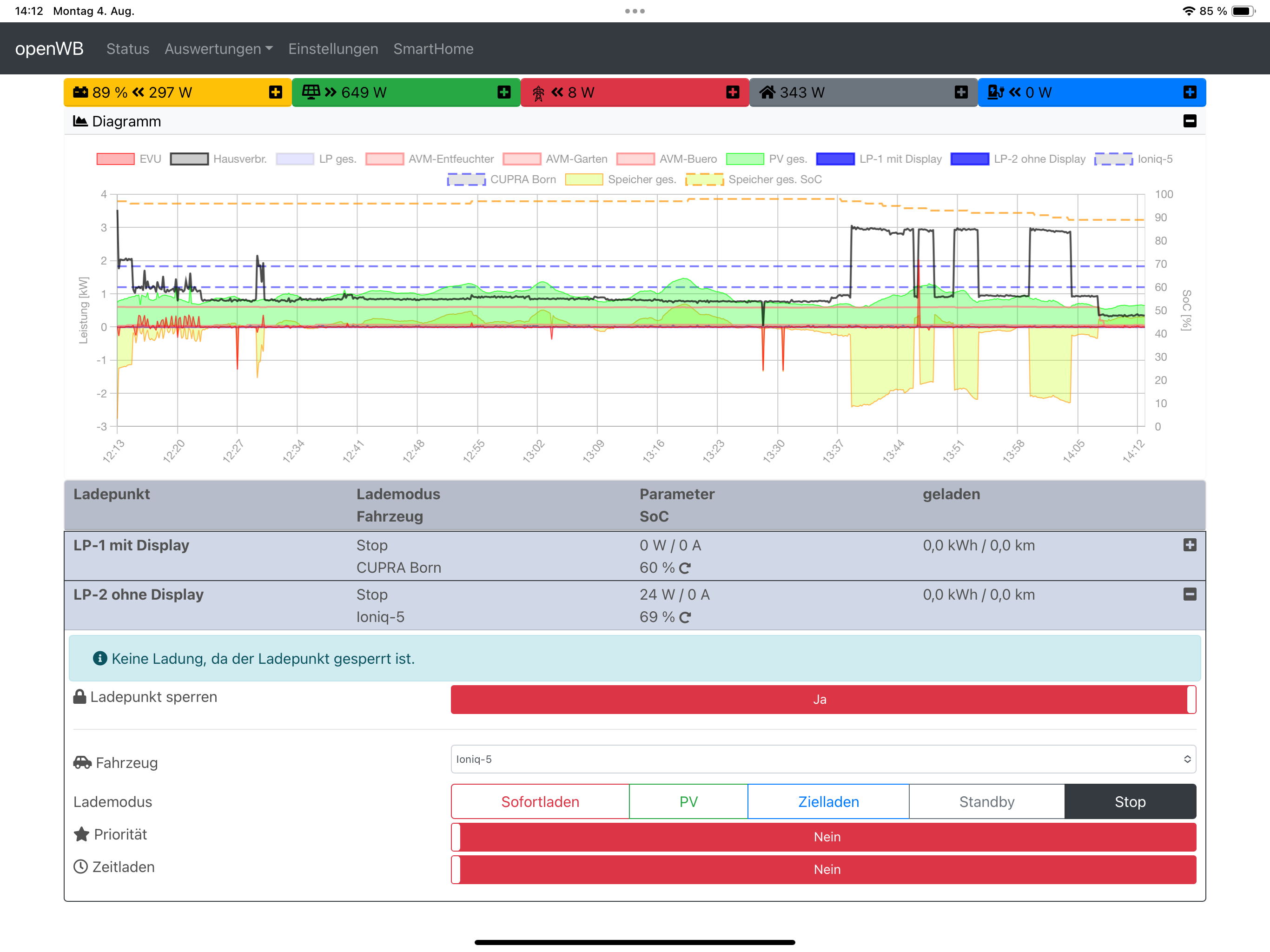
Task: Toggle PV ges. legend swatch
Action: (745, 159)
